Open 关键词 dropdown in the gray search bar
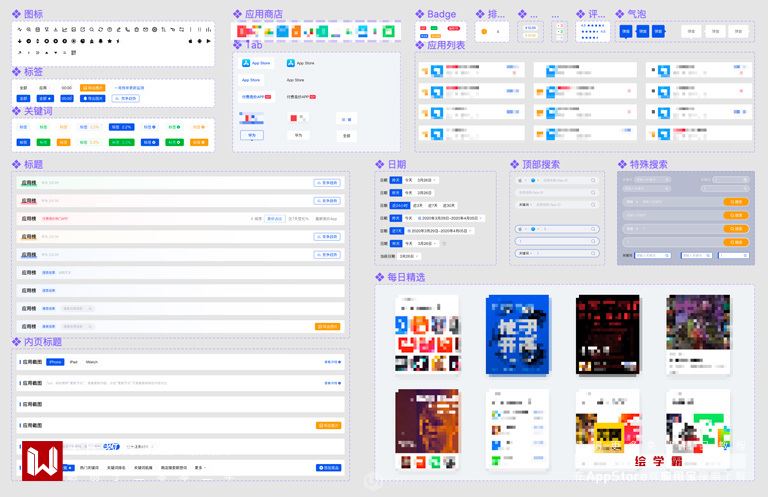 (525, 205)
